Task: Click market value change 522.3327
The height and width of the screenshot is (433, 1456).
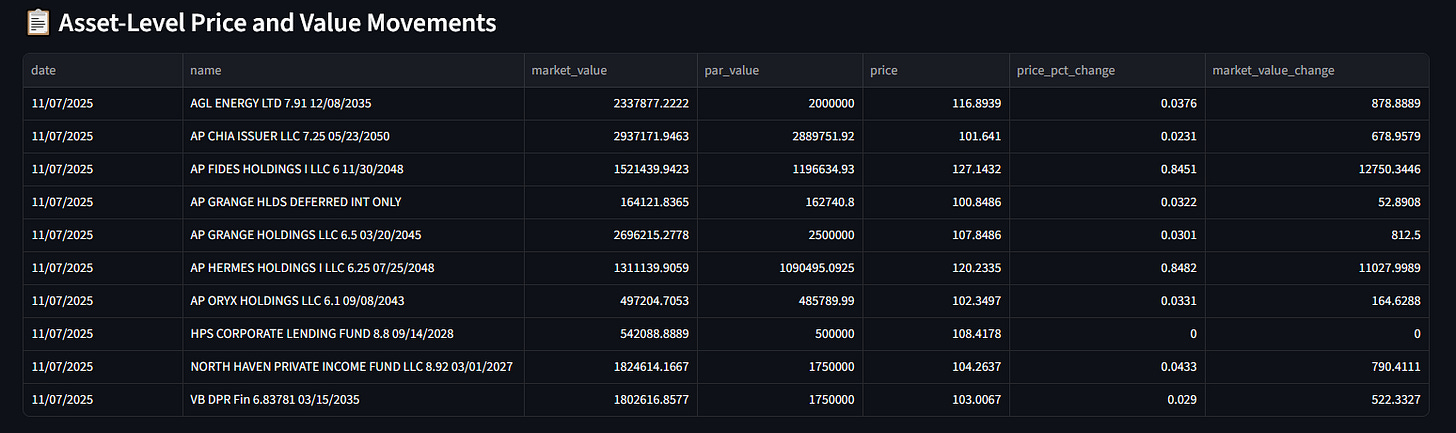Action: tap(1317, 400)
